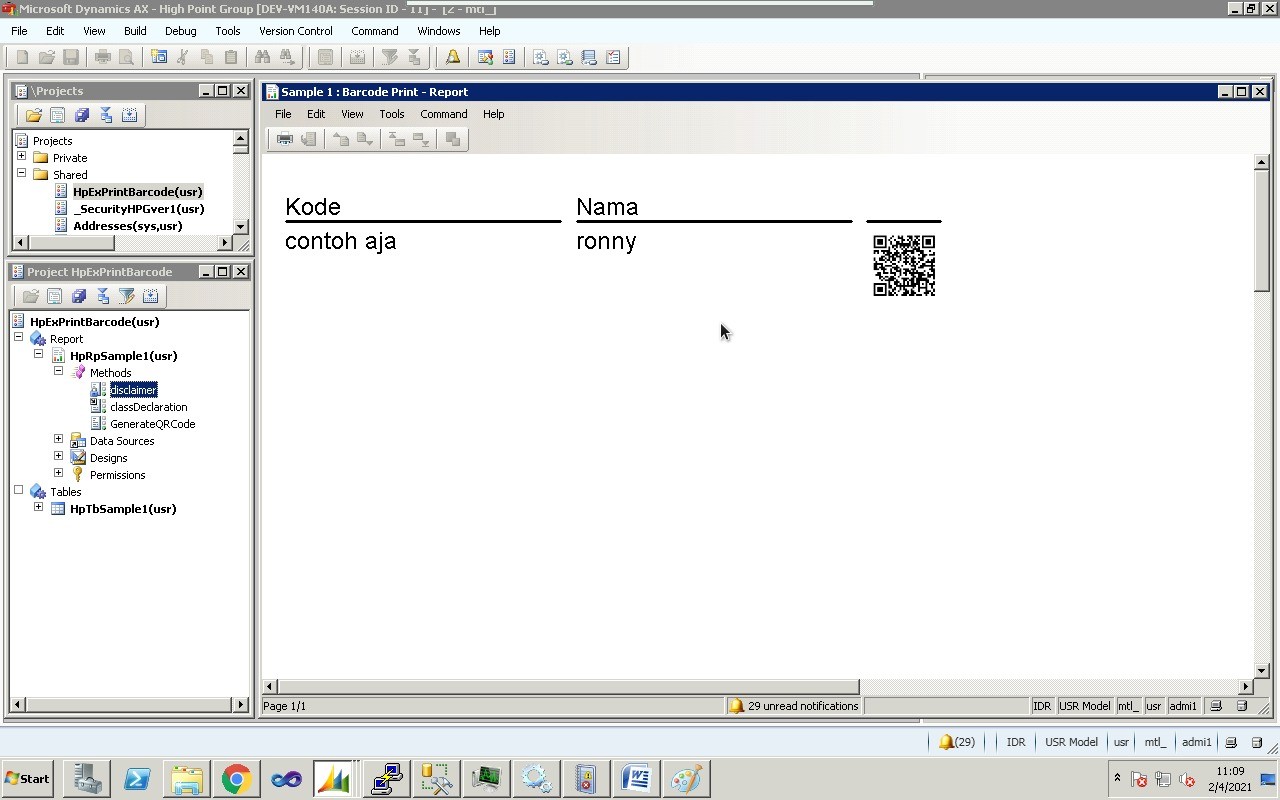Launch Paint from the taskbar palette icon
1280x800 pixels.
[x=686, y=779]
